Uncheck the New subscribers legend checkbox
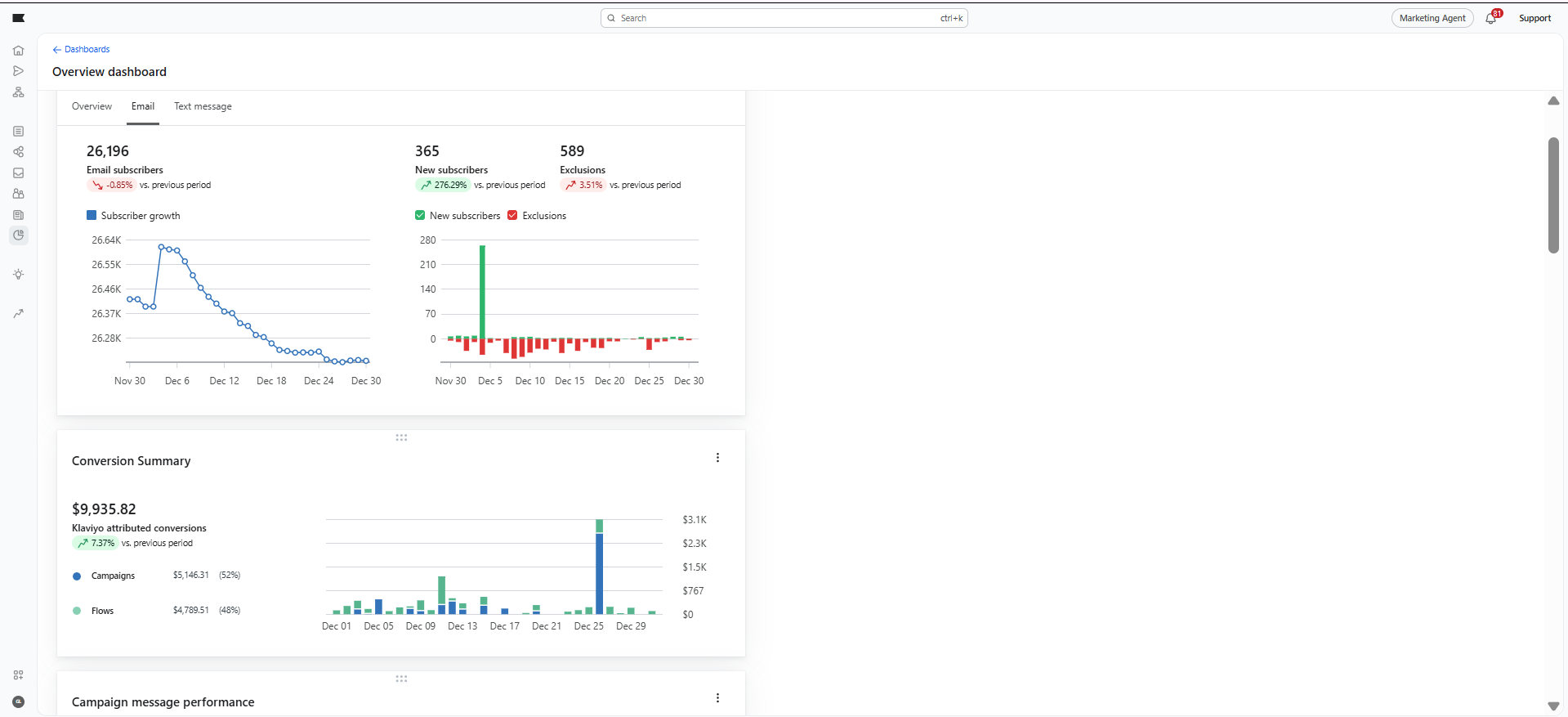Viewport: 1568px width, 717px height. click(x=420, y=216)
